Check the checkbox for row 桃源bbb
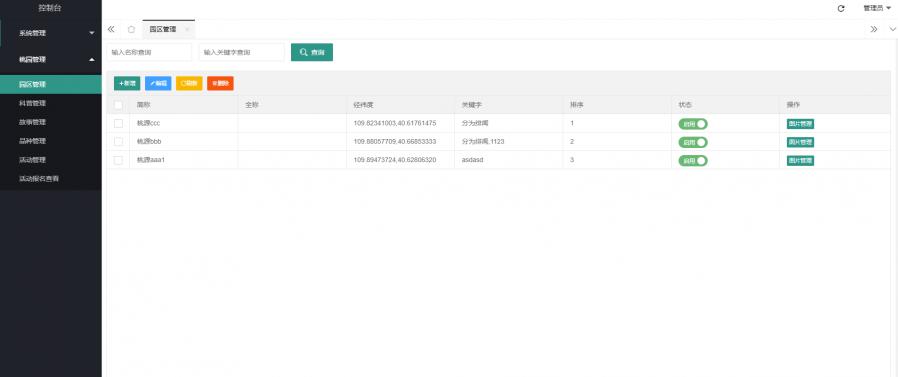The image size is (898, 377). (118, 142)
